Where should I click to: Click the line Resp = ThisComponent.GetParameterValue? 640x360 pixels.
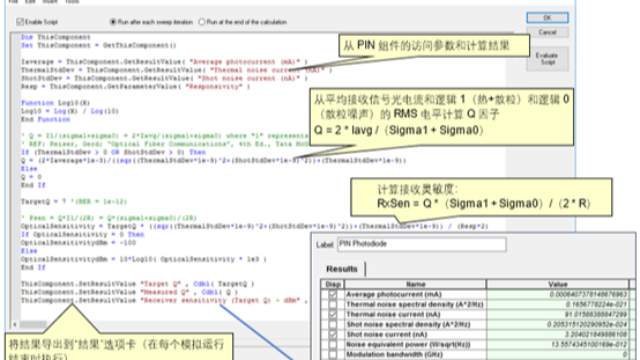pyautogui.click(x=136, y=87)
